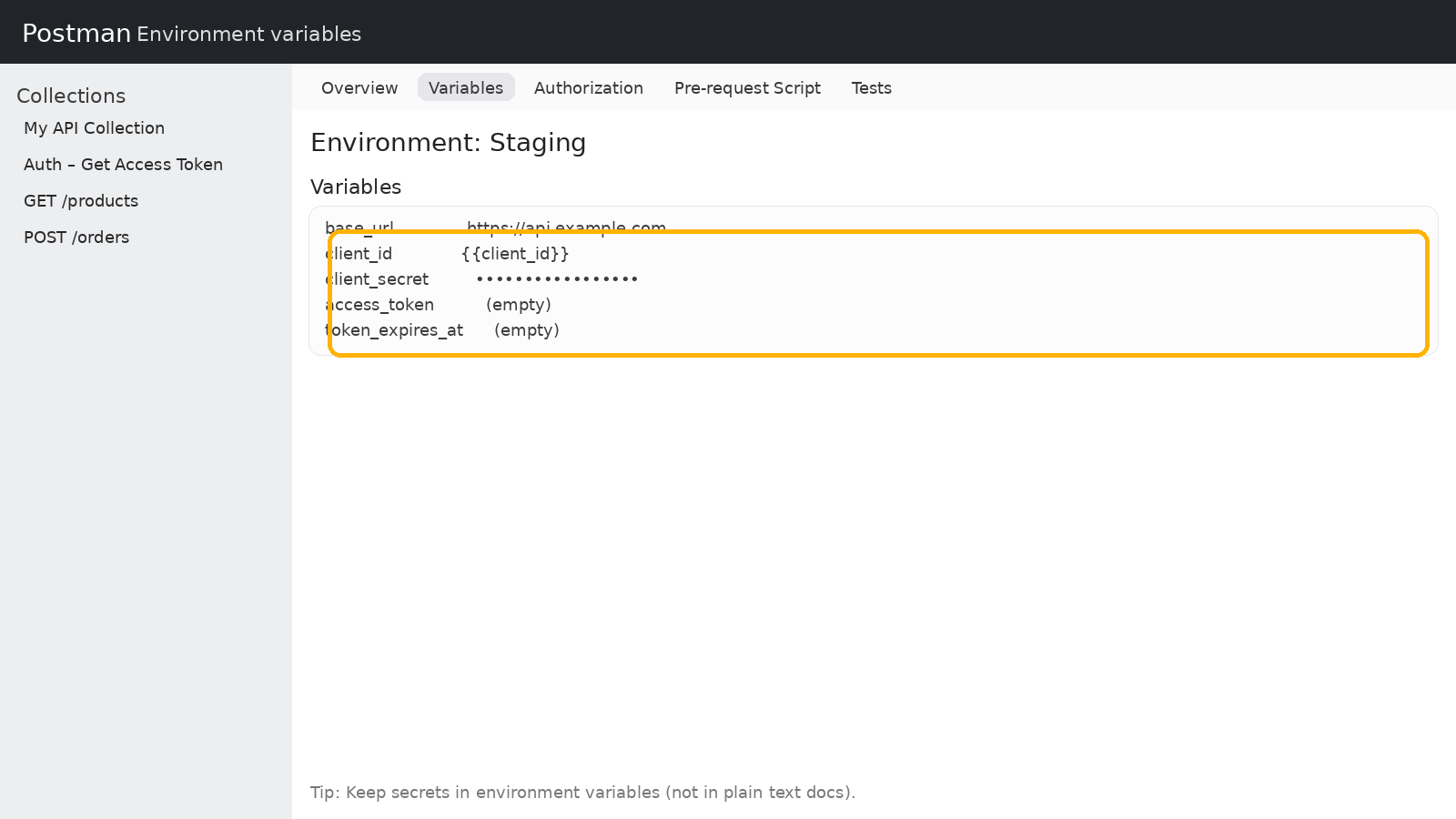Switch to the Authorization tab

click(x=589, y=88)
